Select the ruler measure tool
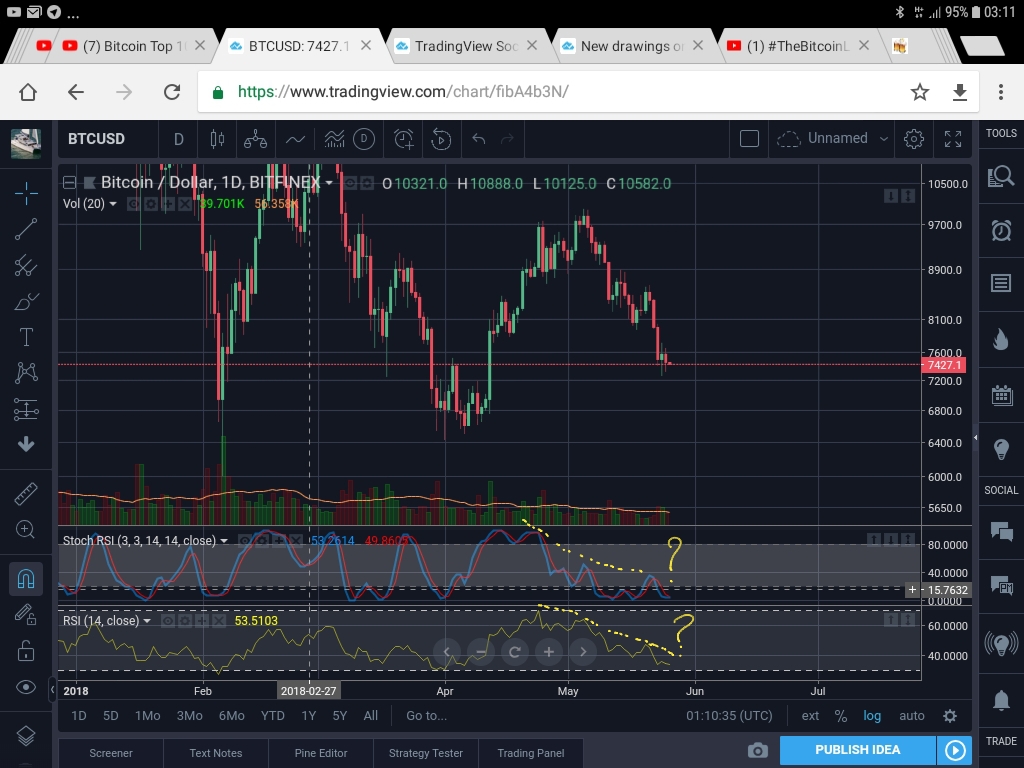This screenshot has height=768, width=1024. (x=26, y=494)
